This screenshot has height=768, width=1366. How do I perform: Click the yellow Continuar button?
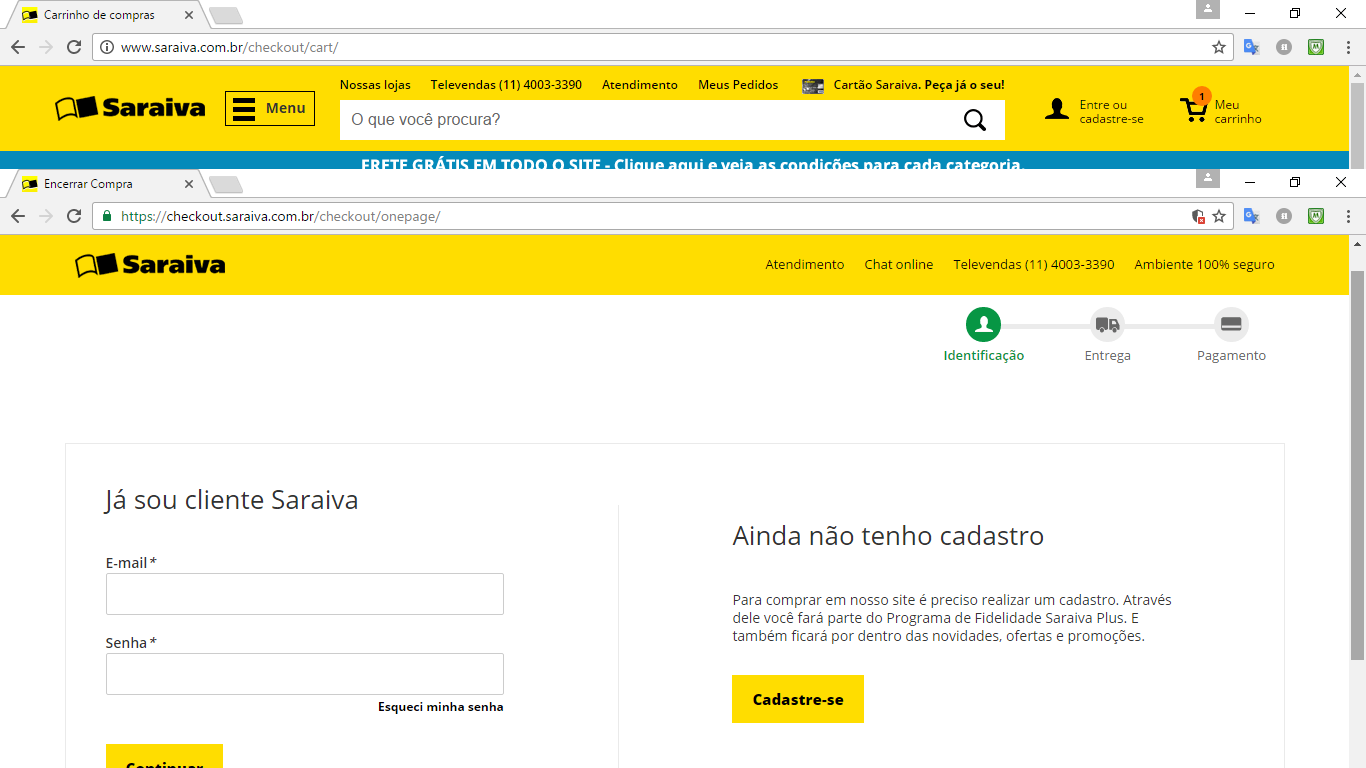[x=164, y=757]
